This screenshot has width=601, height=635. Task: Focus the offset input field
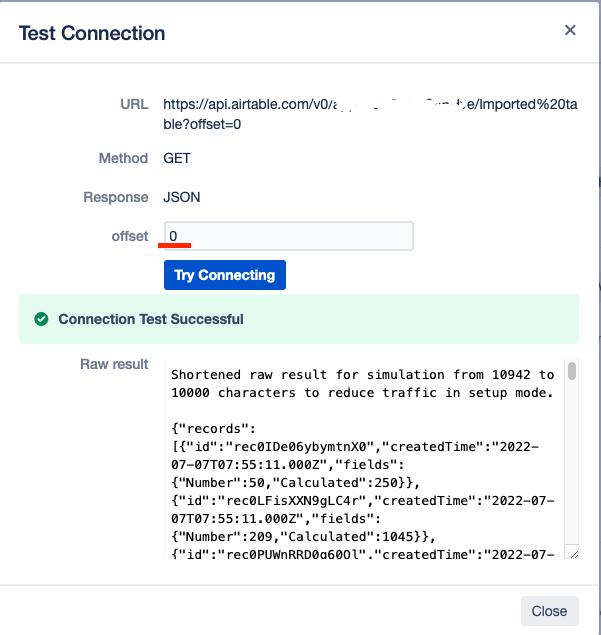coord(288,236)
